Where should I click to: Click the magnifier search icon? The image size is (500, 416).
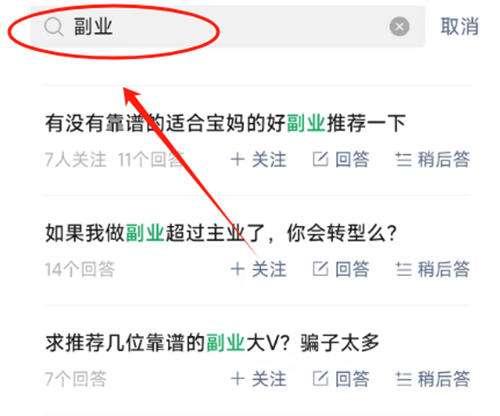click(53, 27)
